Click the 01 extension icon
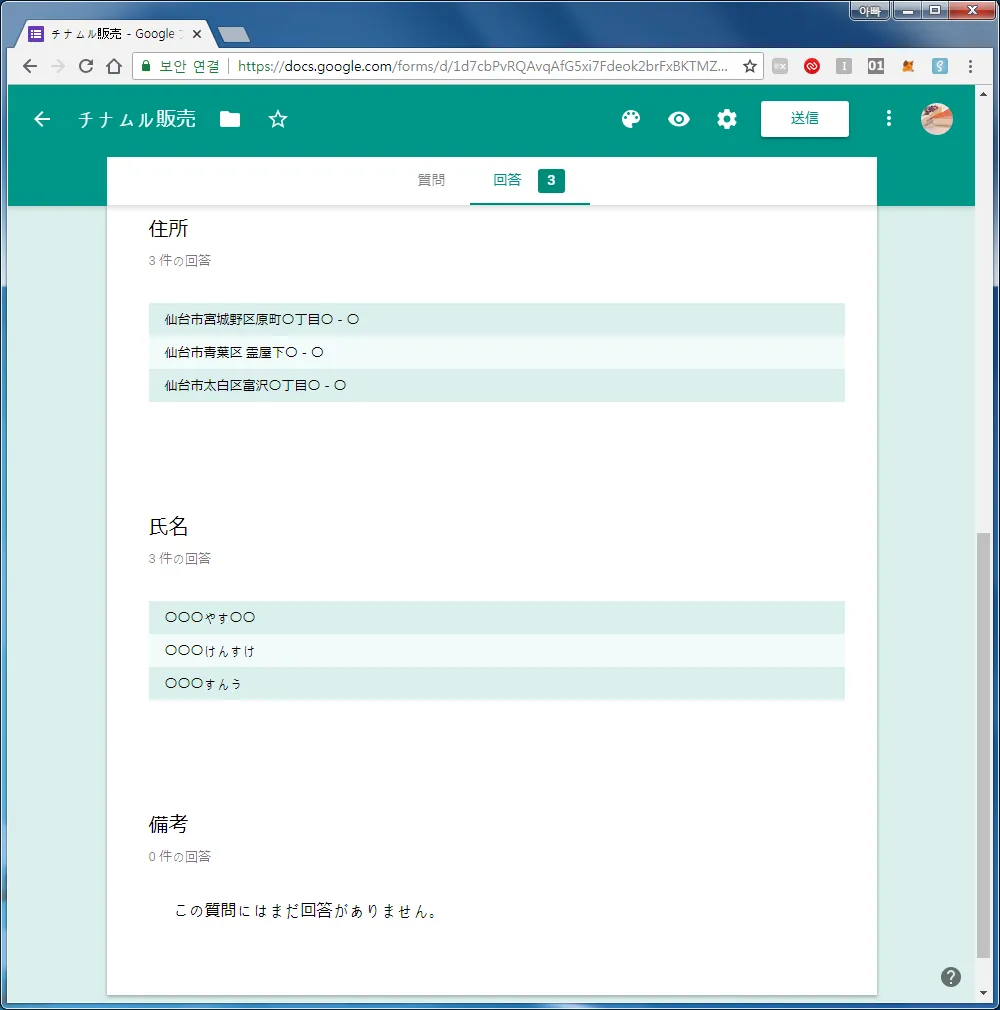The width and height of the screenshot is (1000, 1010). (876, 66)
